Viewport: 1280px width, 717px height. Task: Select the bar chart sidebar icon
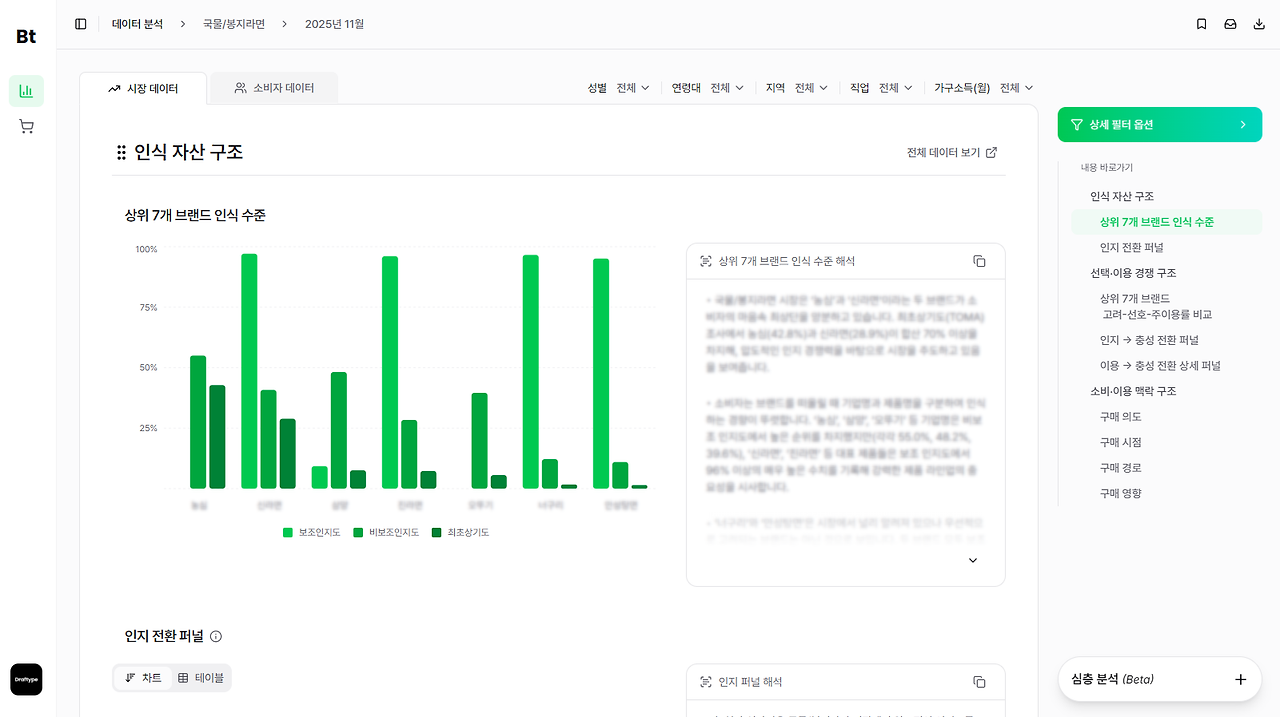26,91
